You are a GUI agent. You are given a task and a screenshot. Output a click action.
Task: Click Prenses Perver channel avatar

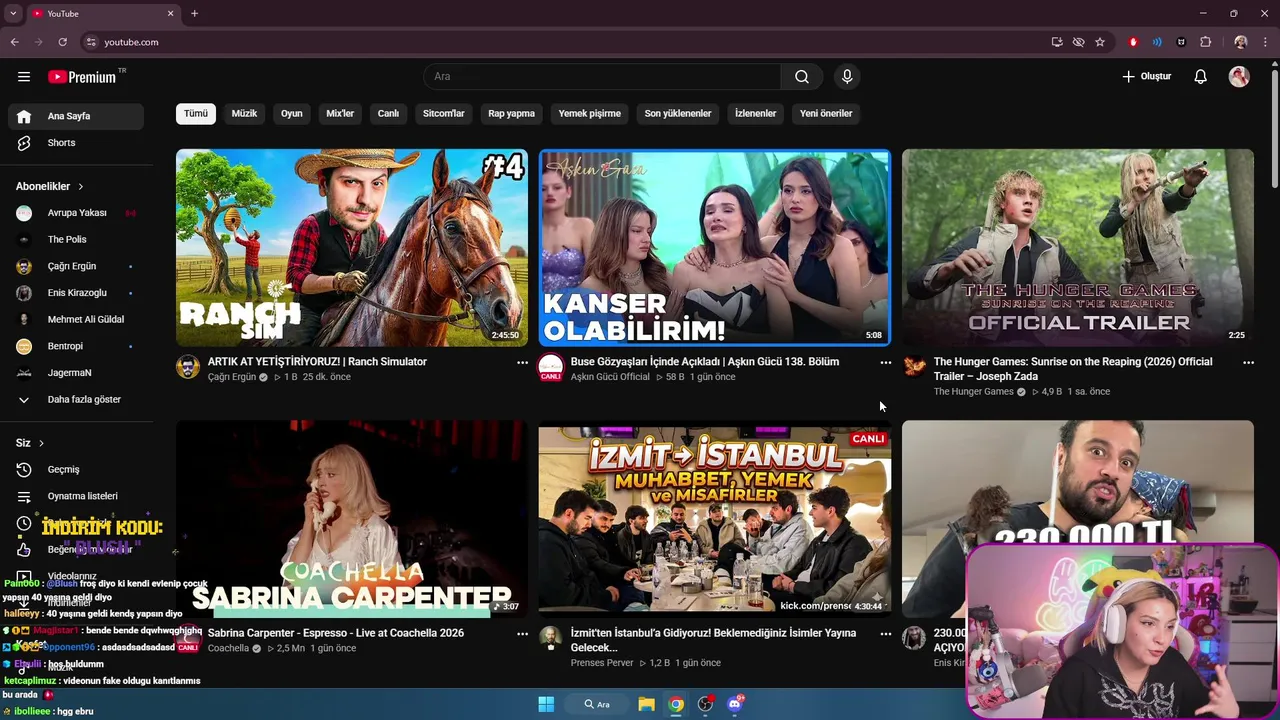pyautogui.click(x=551, y=638)
